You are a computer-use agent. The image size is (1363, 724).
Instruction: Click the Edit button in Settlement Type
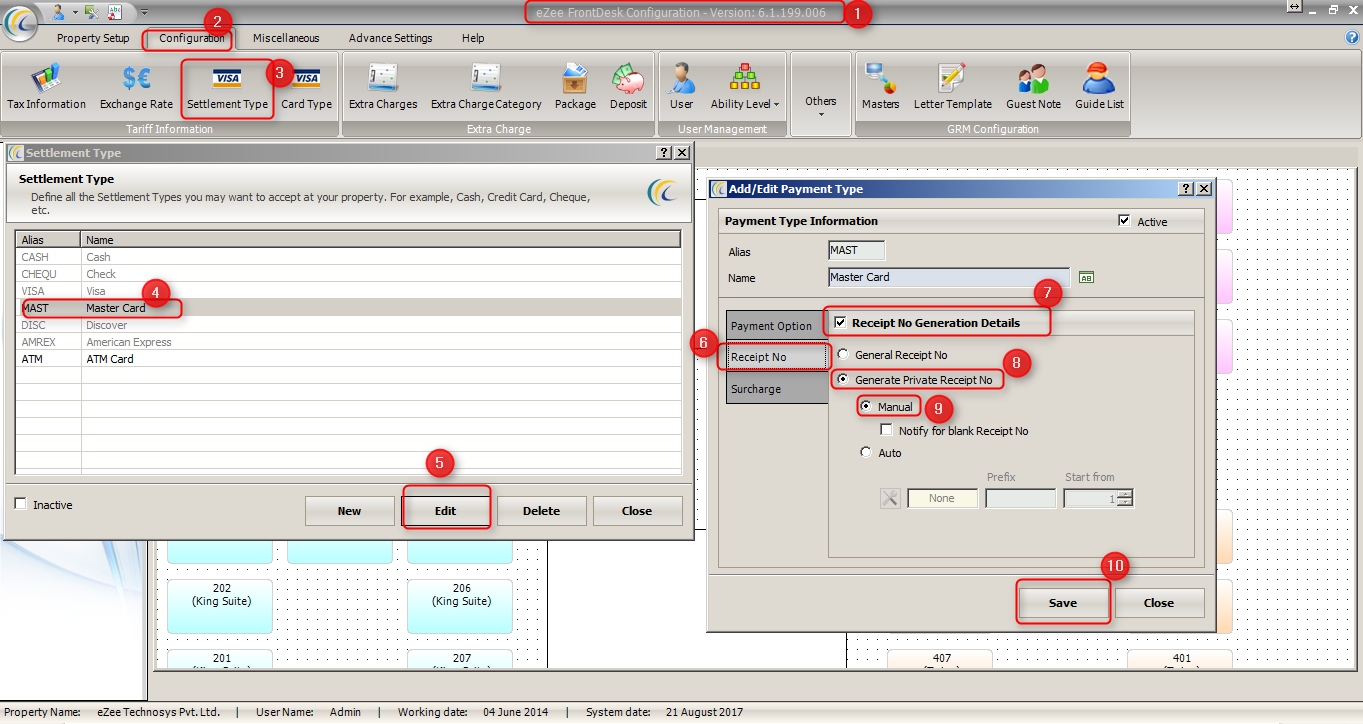445,511
